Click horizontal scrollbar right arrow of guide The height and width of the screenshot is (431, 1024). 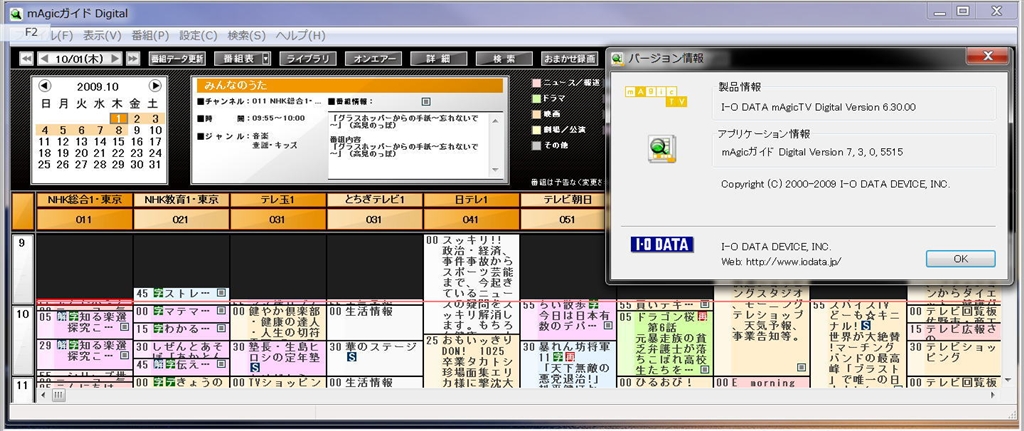pos(994,395)
